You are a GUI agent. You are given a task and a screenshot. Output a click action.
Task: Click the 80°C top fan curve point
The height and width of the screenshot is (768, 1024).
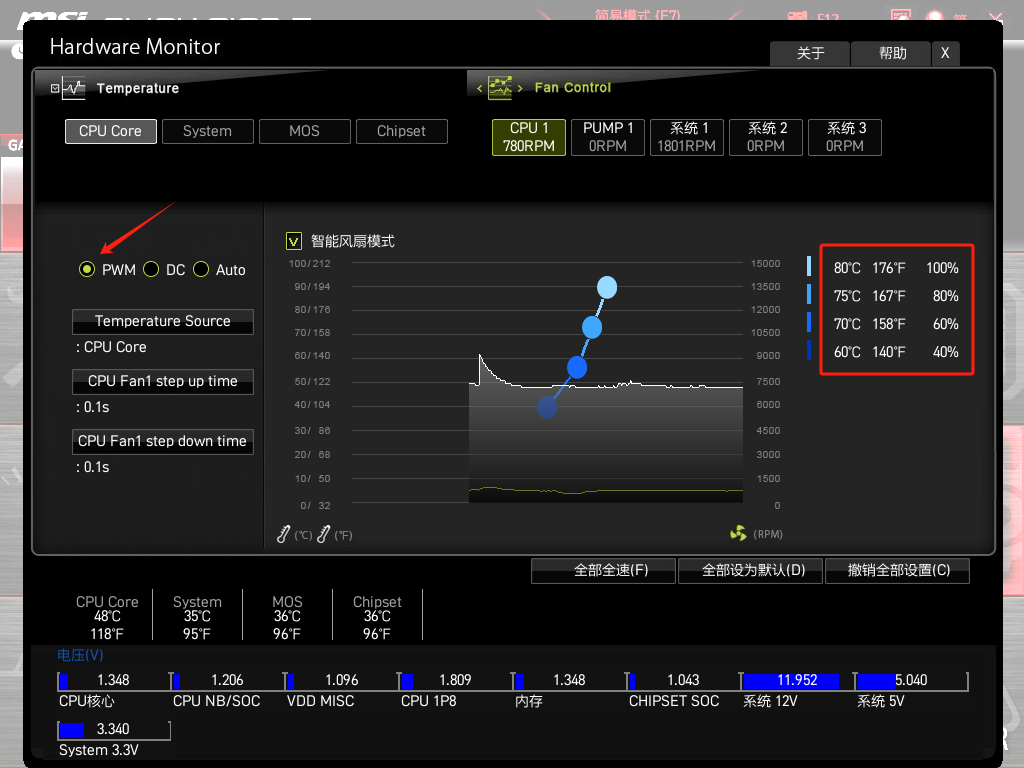607,288
